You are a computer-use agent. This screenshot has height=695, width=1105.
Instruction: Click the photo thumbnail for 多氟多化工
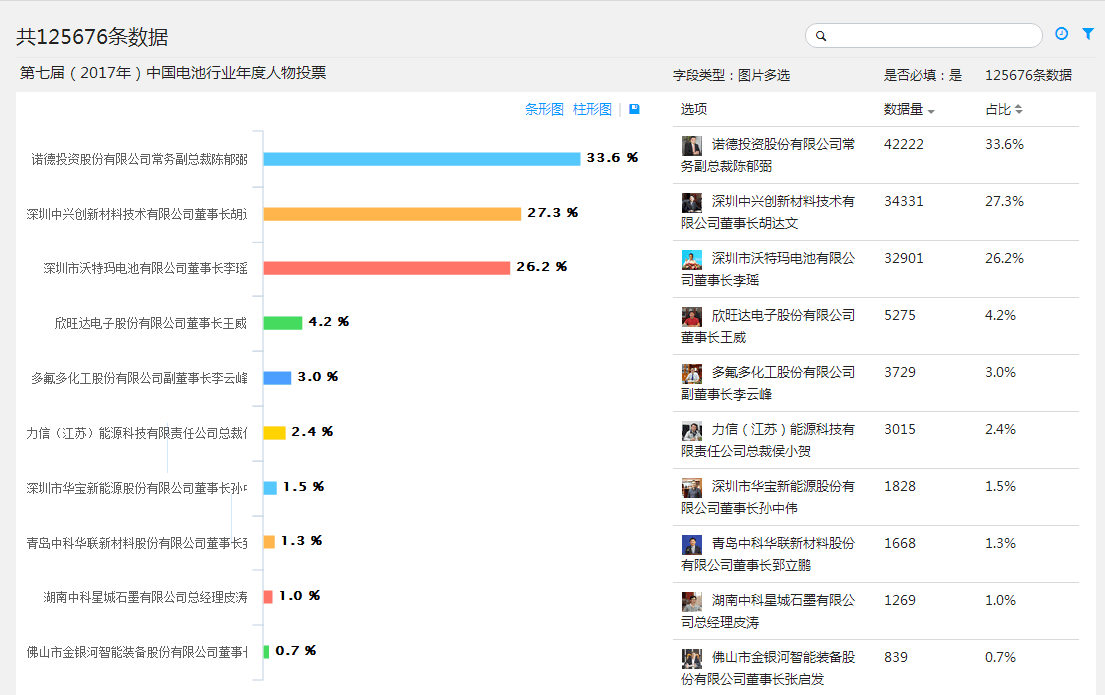click(x=692, y=374)
